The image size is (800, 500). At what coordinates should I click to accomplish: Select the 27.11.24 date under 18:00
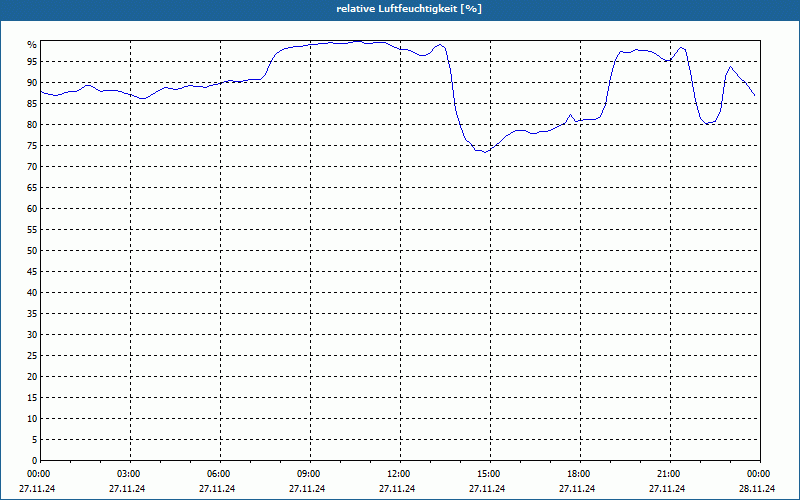[577, 489]
